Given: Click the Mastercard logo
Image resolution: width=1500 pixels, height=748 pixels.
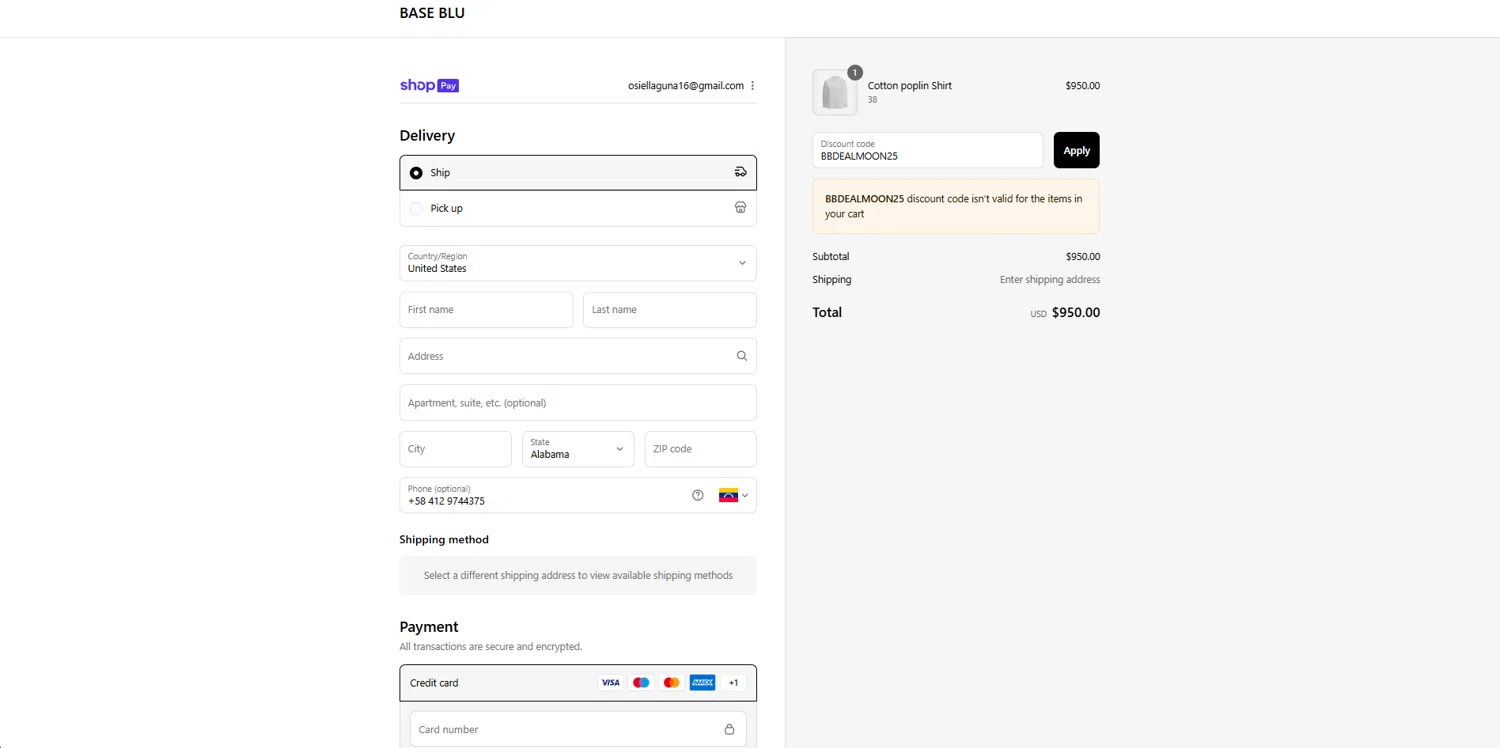Looking at the screenshot, I should (671, 683).
